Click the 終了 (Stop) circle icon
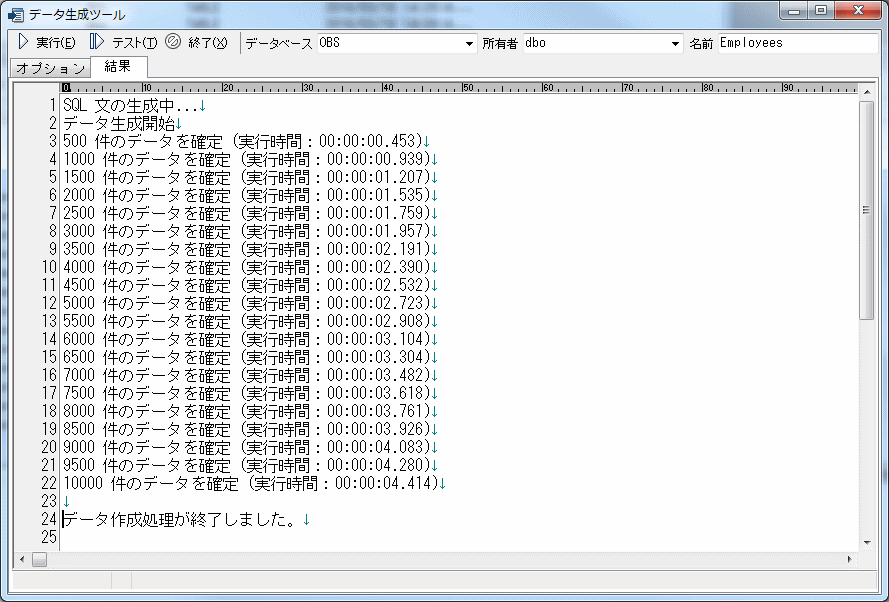The width and height of the screenshot is (889, 602). click(172, 42)
